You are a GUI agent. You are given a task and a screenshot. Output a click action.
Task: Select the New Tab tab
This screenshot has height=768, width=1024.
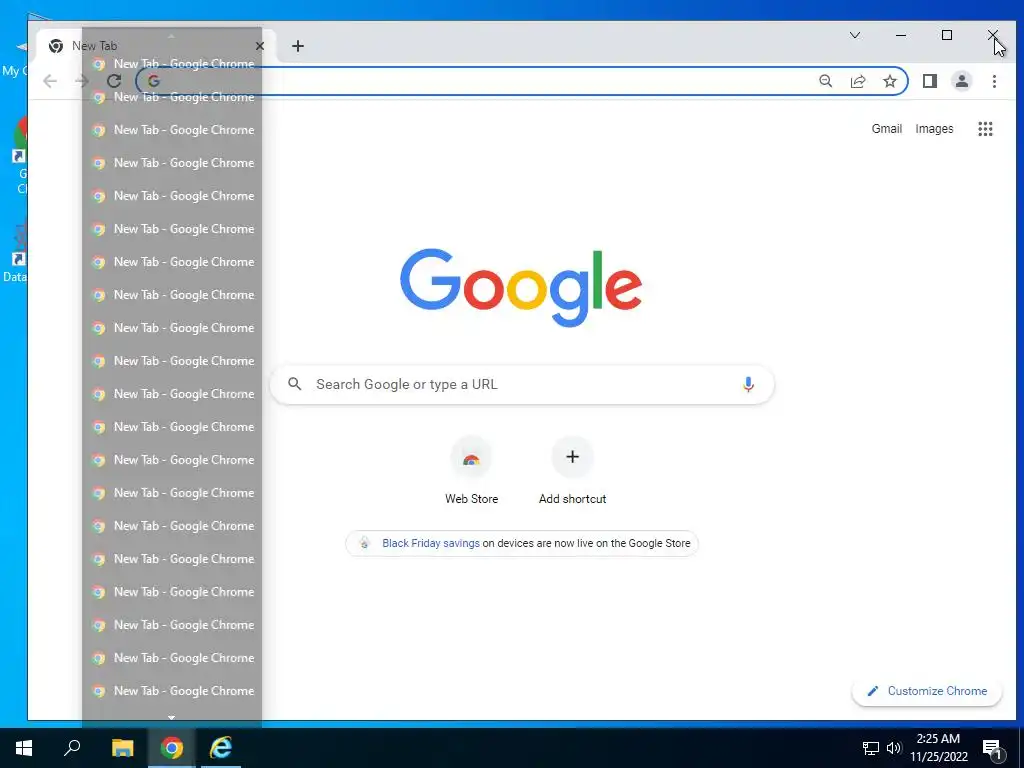(157, 46)
